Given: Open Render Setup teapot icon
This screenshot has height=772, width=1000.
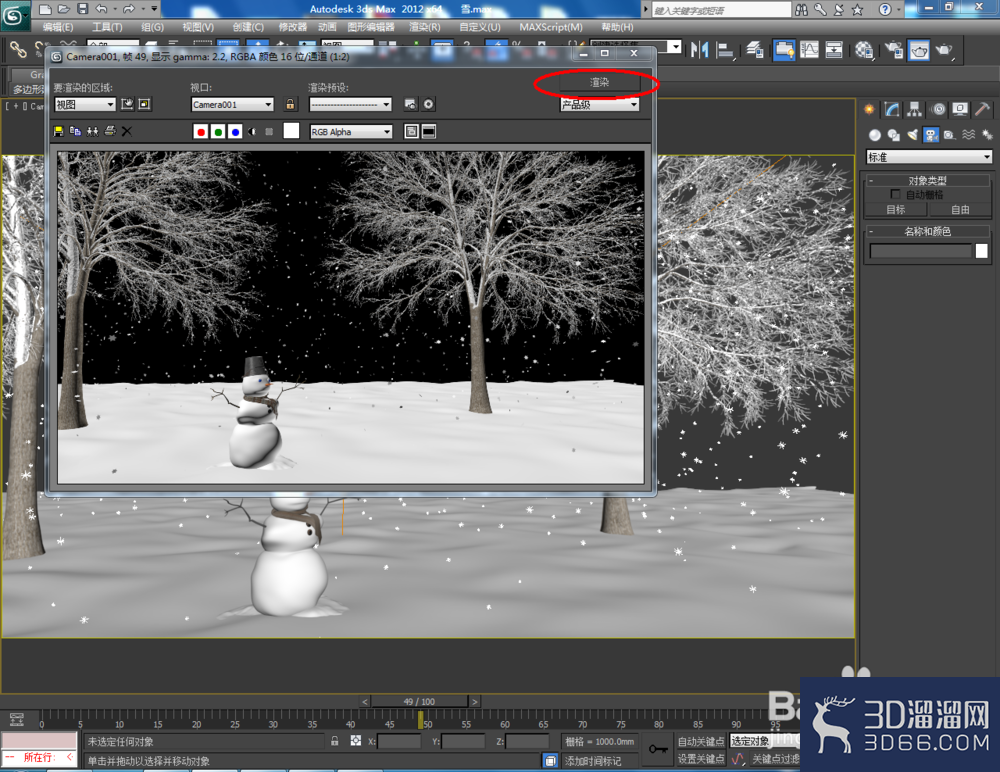Looking at the screenshot, I should tap(894, 50).
